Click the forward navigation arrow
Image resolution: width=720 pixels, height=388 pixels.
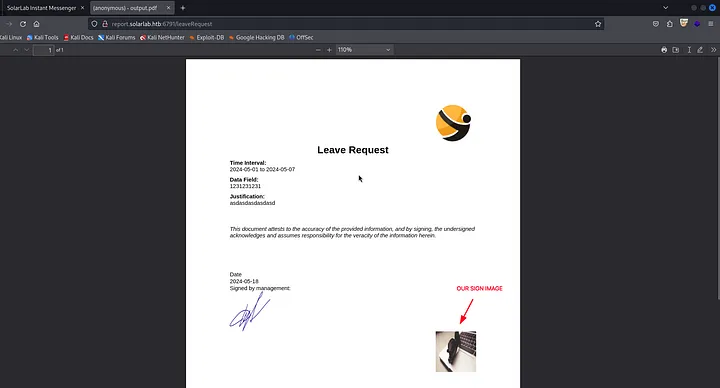9,24
